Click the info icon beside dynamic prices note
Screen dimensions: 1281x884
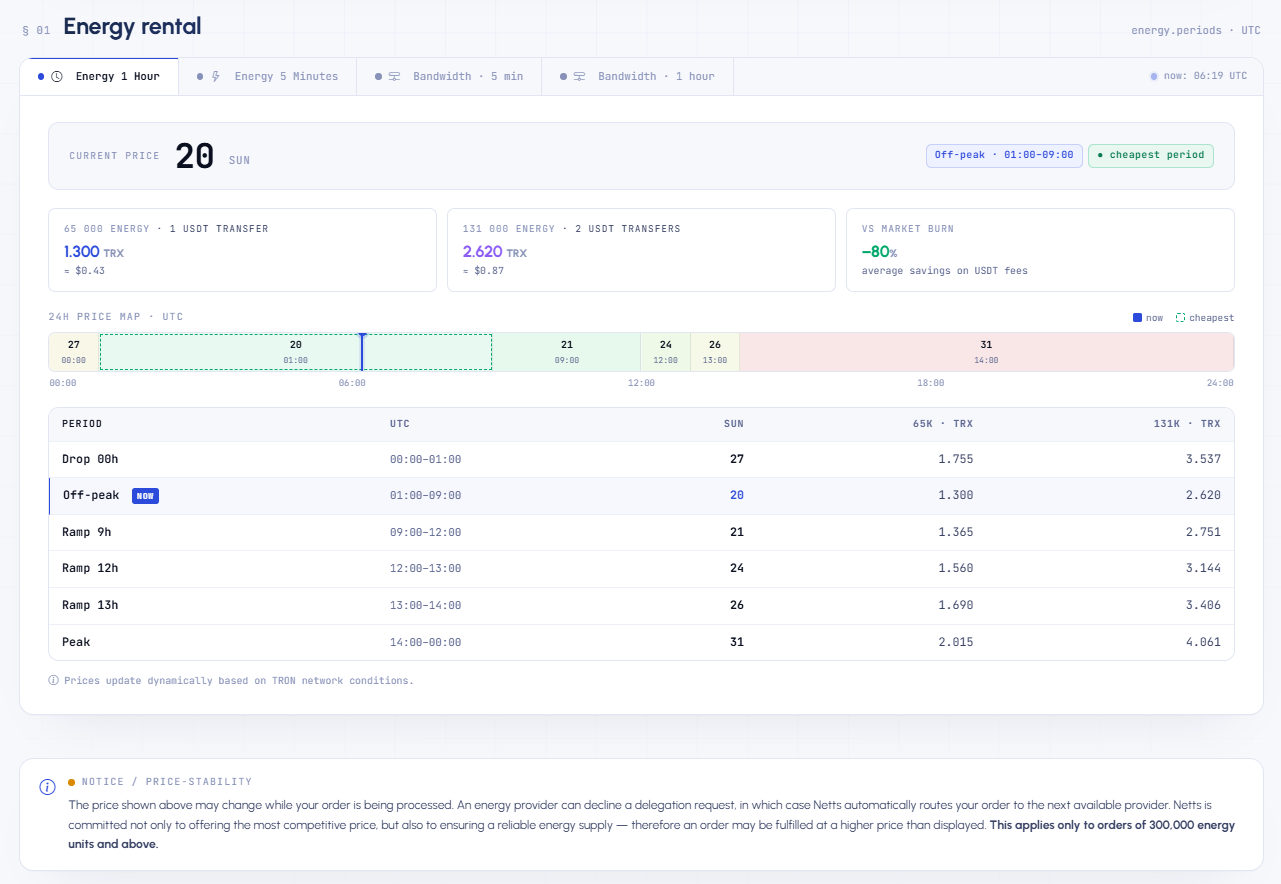[x=54, y=680]
